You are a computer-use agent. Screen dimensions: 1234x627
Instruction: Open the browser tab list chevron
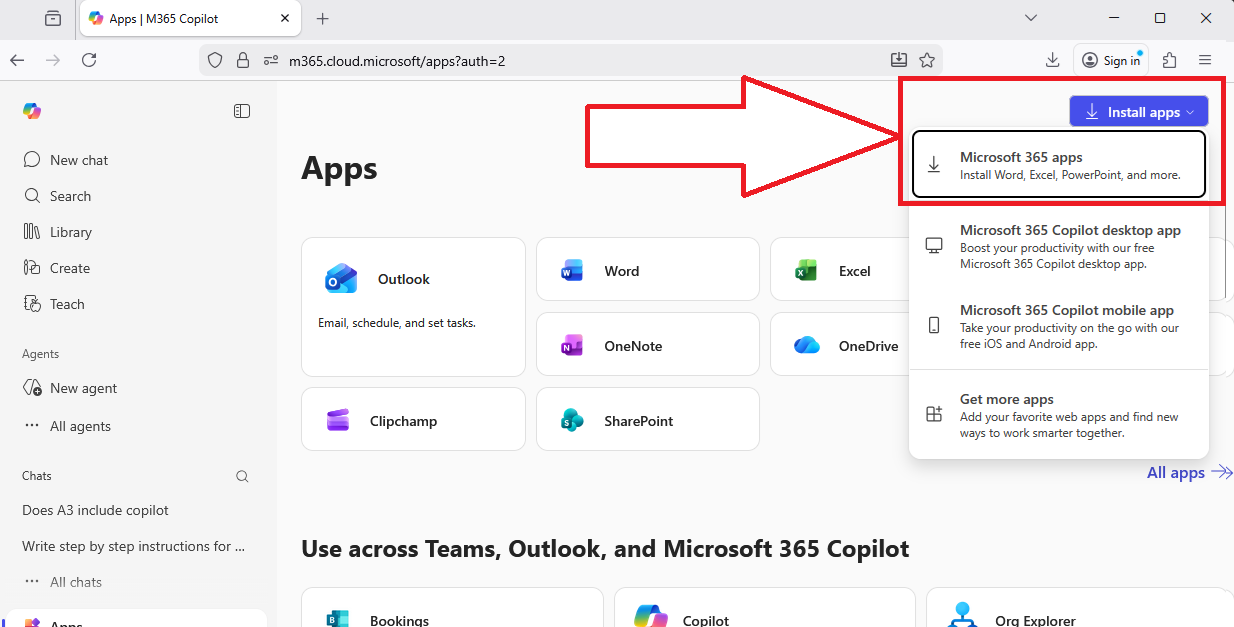tap(1031, 17)
